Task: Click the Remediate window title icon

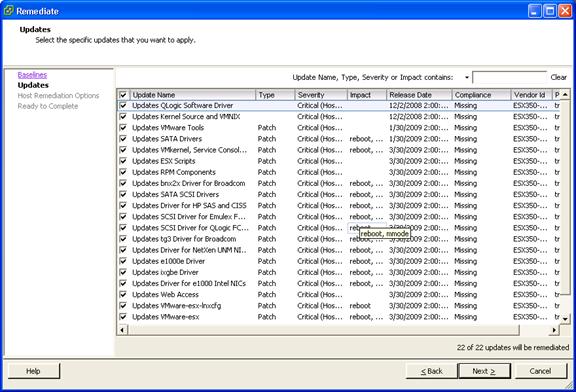Action: point(8,10)
